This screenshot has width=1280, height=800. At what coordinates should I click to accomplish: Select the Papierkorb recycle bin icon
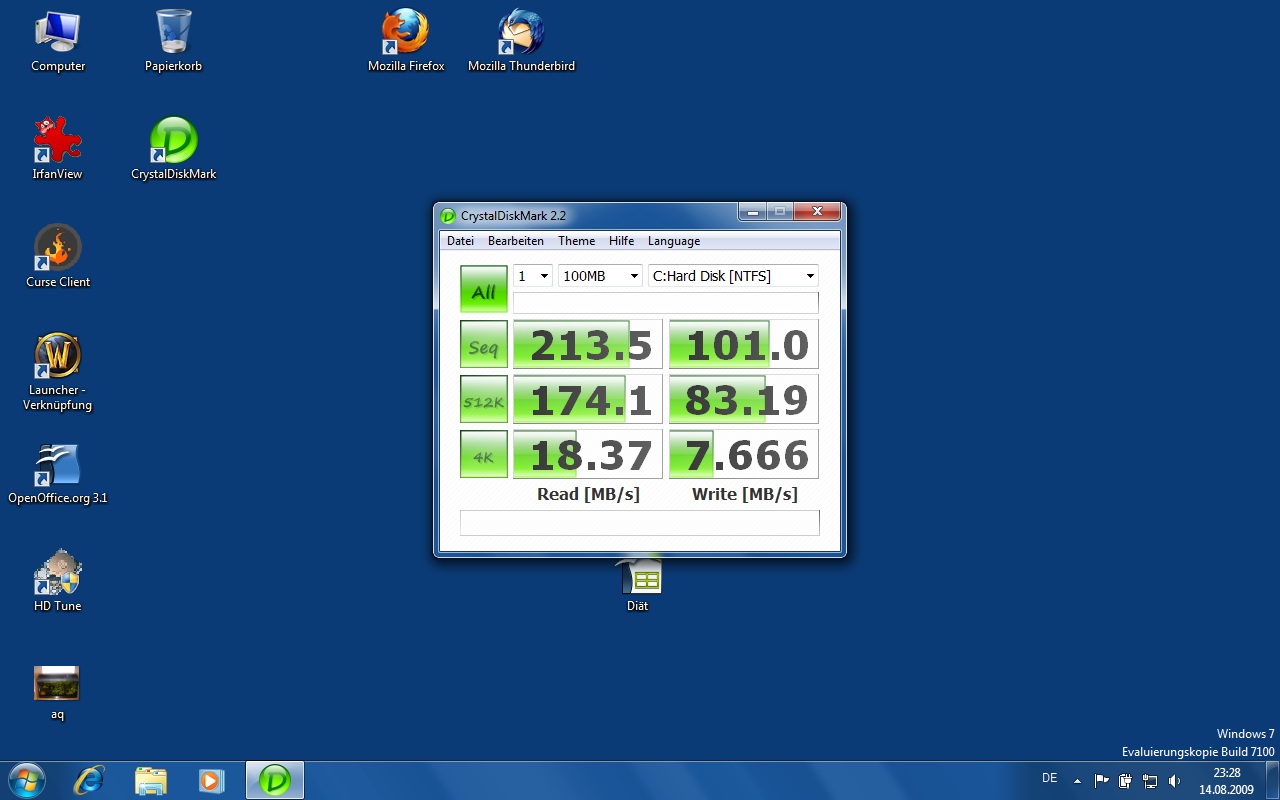point(173,40)
